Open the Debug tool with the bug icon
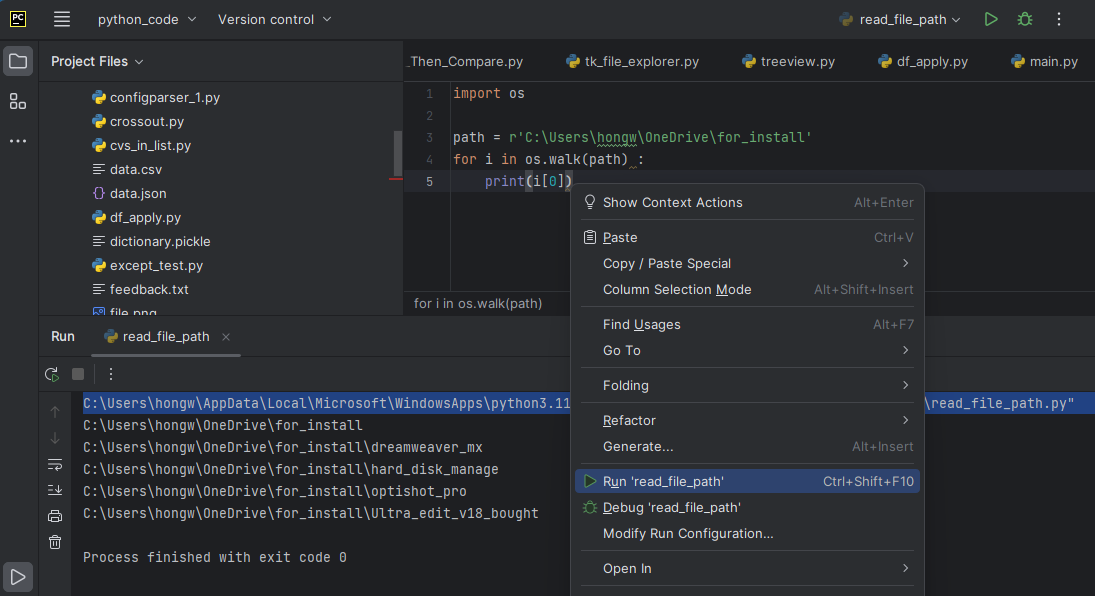 tap(1024, 18)
